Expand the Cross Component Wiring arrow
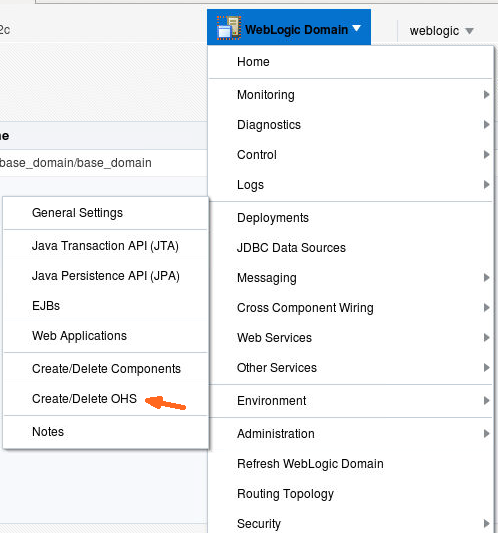 tap(486, 308)
